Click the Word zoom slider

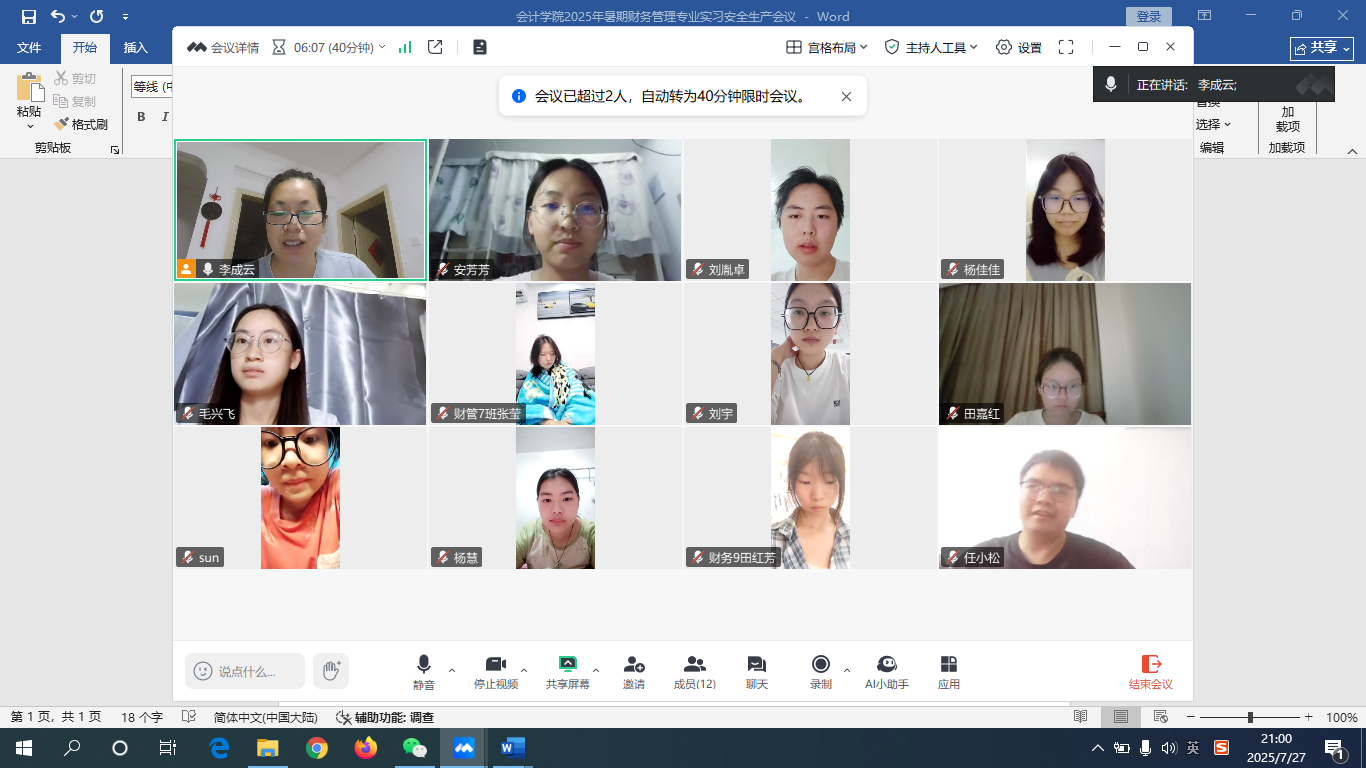[1250, 717]
